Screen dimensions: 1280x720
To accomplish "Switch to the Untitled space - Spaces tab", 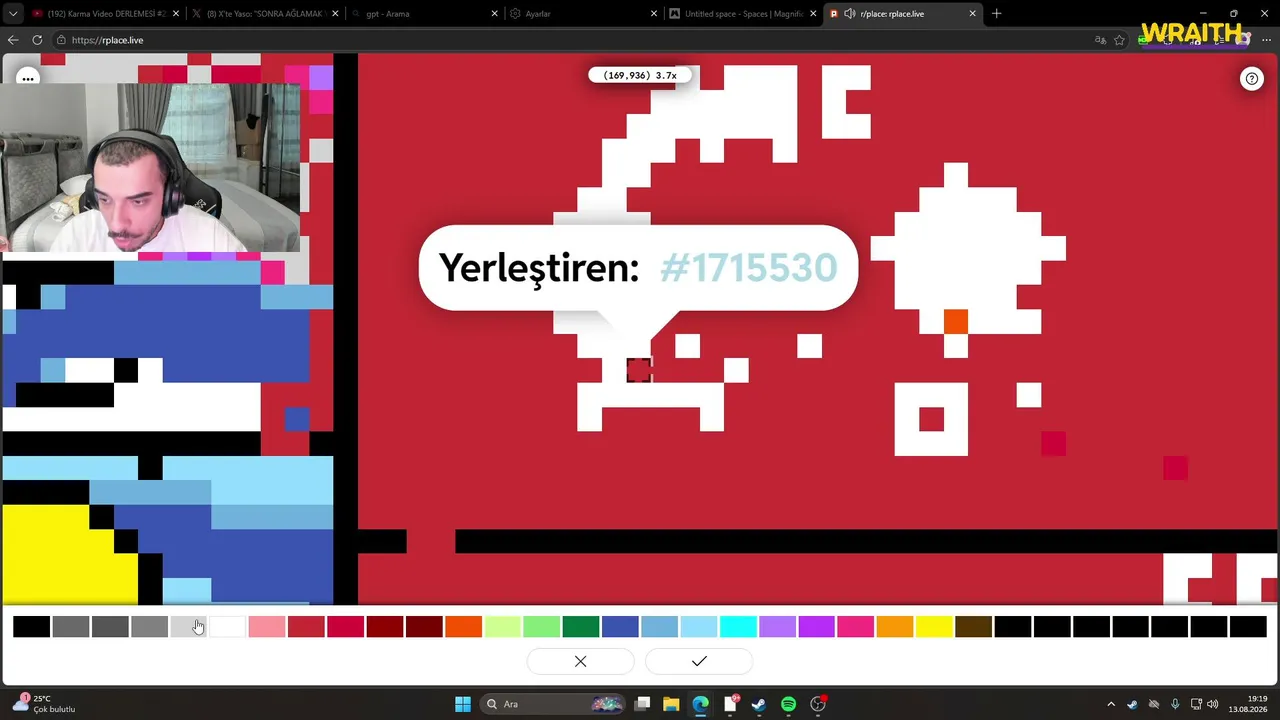I will pos(742,14).
